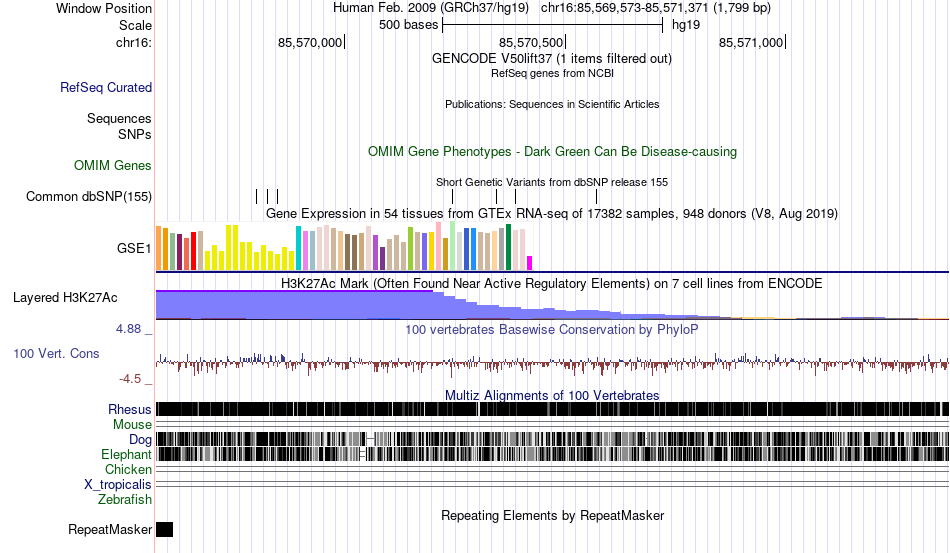Click the cyan bar in GTEx expression chart

[298, 248]
